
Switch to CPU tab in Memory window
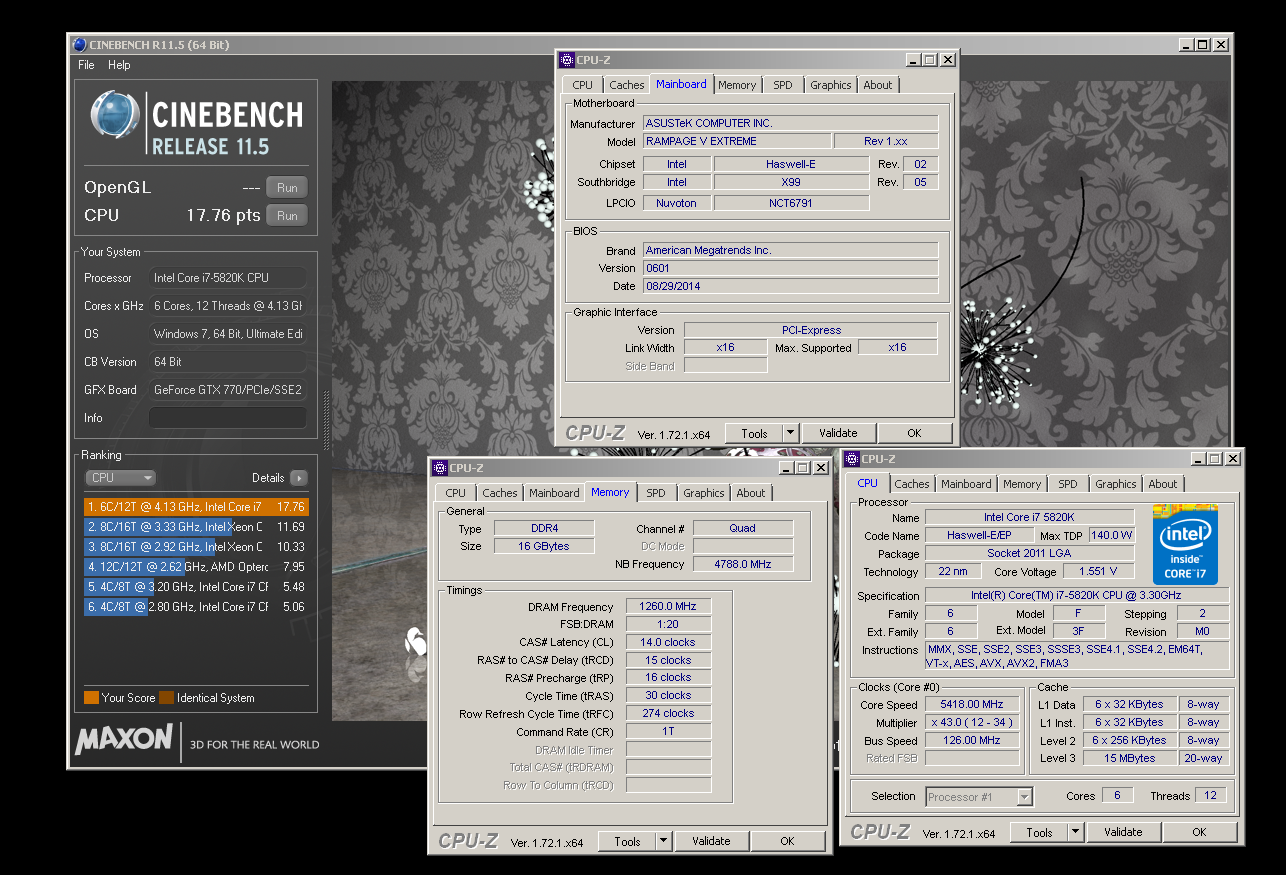[455, 493]
